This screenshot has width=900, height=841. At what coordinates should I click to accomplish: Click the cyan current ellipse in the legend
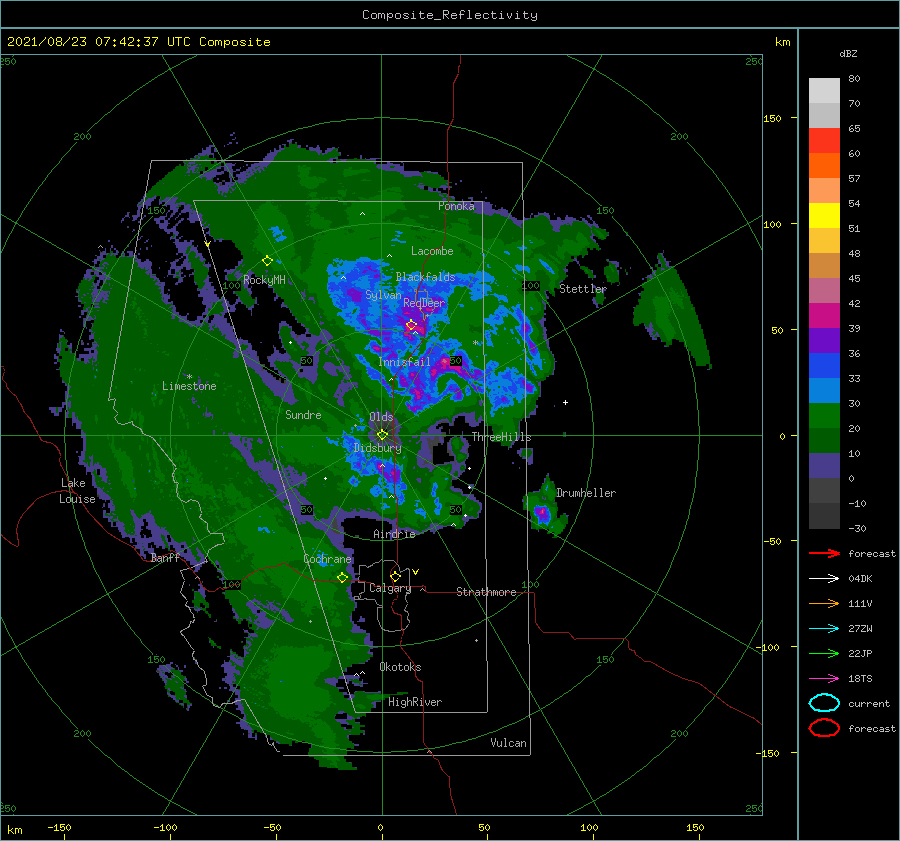point(824,703)
